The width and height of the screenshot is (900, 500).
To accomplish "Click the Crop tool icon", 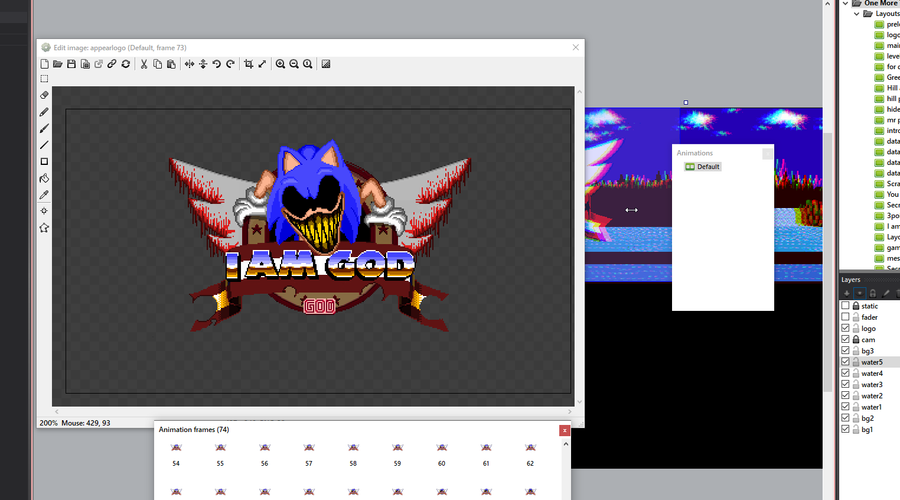I will click(249, 64).
